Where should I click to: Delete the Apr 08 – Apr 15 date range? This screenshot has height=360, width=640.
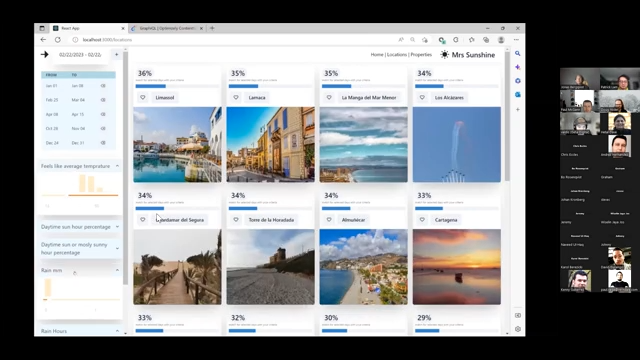click(103, 114)
